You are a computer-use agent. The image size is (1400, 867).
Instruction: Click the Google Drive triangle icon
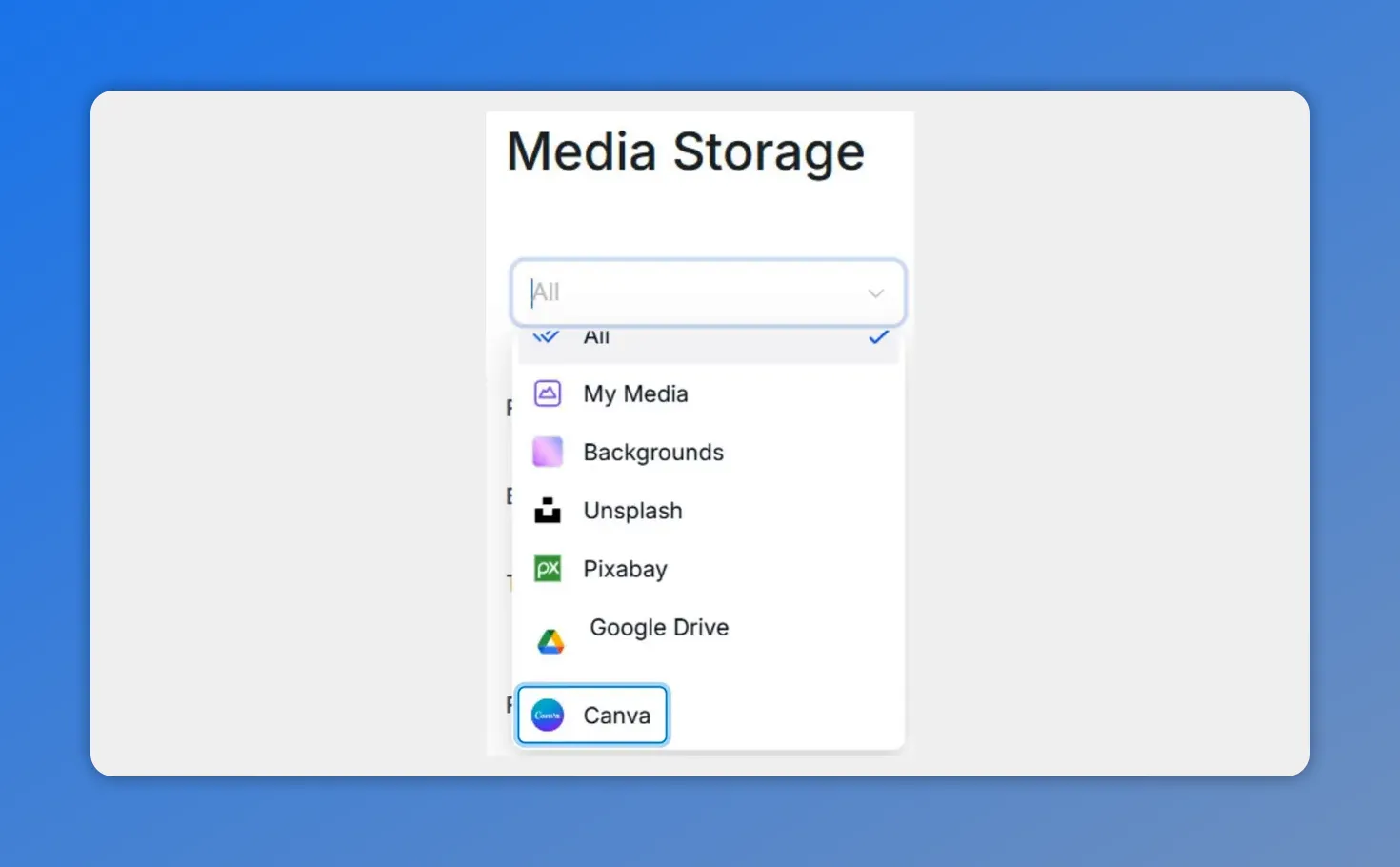tap(551, 640)
